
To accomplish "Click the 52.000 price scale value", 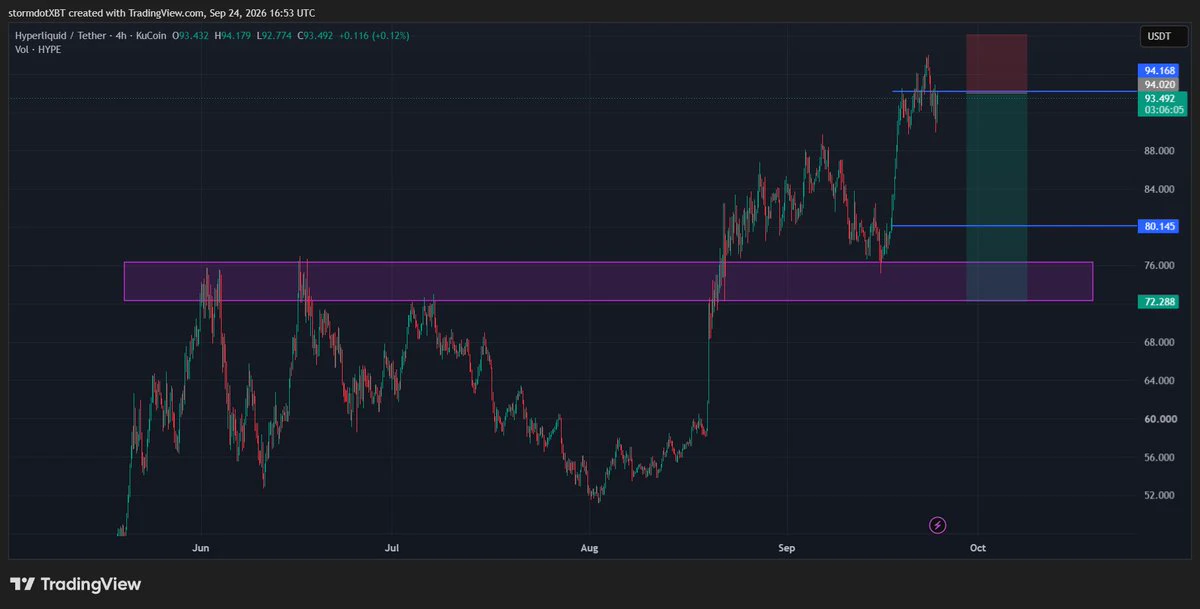I will (x=1160, y=496).
